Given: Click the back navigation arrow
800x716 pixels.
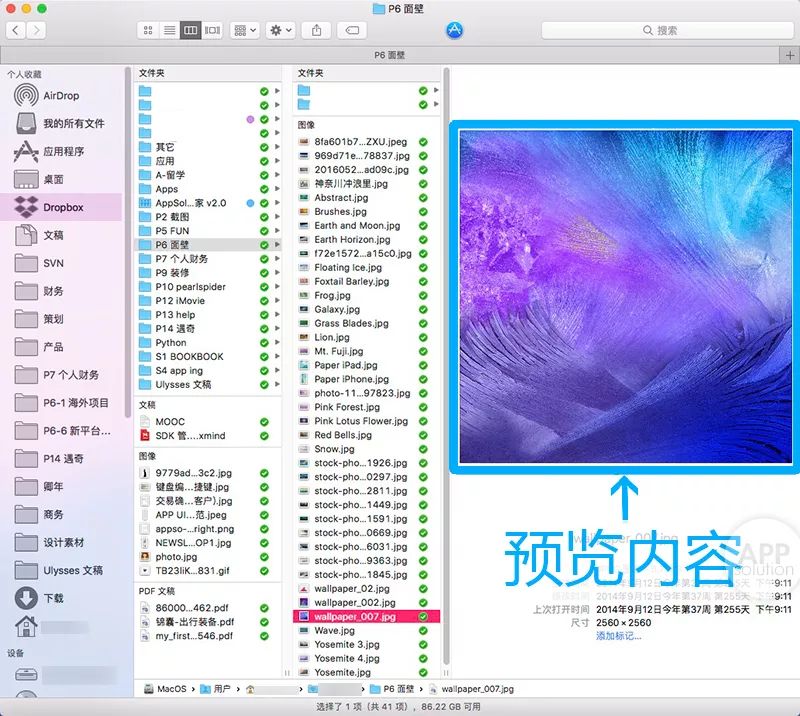Looking at the screenshot, I should [x=13, y=30].
